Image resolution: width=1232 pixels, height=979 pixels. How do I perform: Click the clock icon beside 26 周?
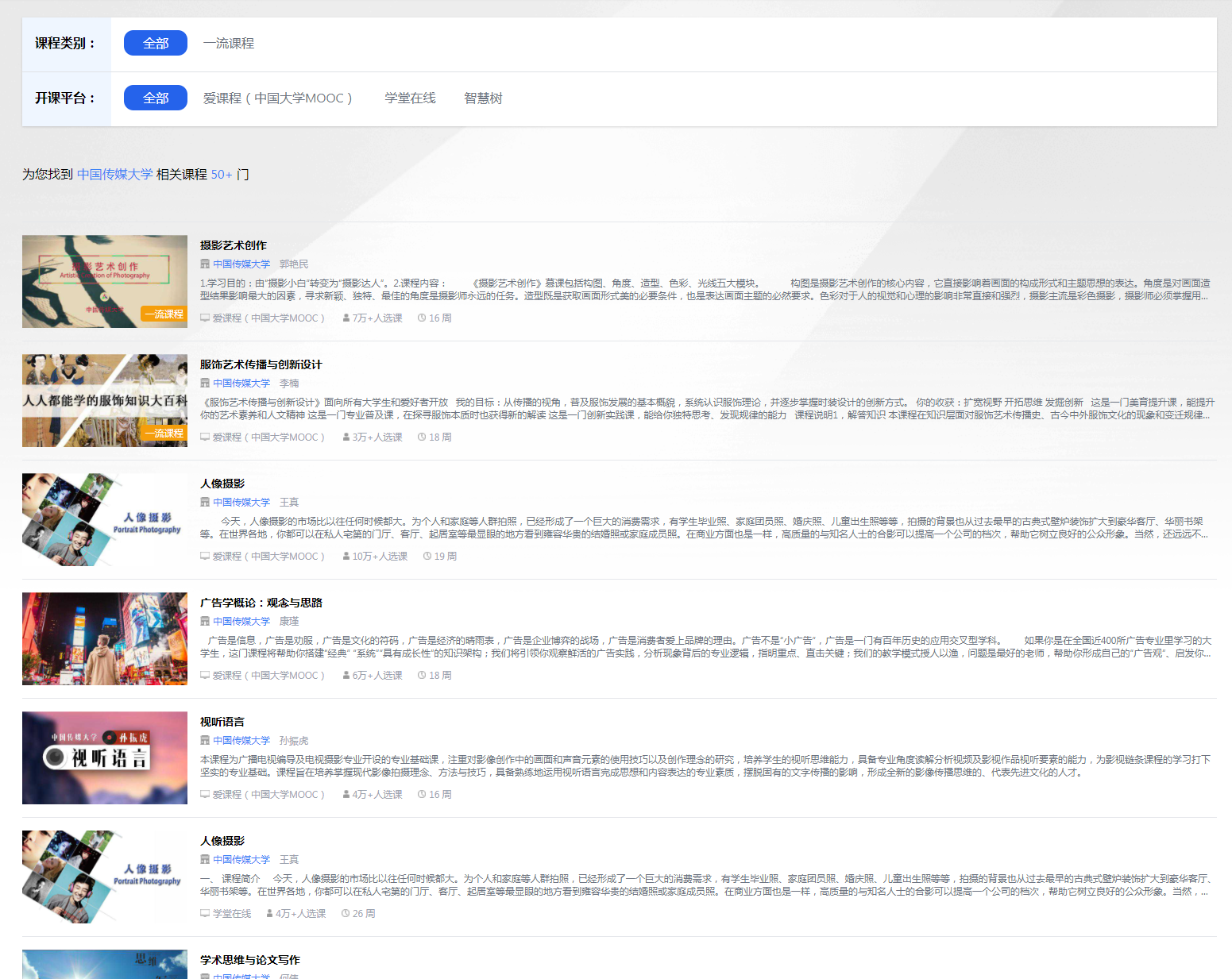tap(346, 914)
